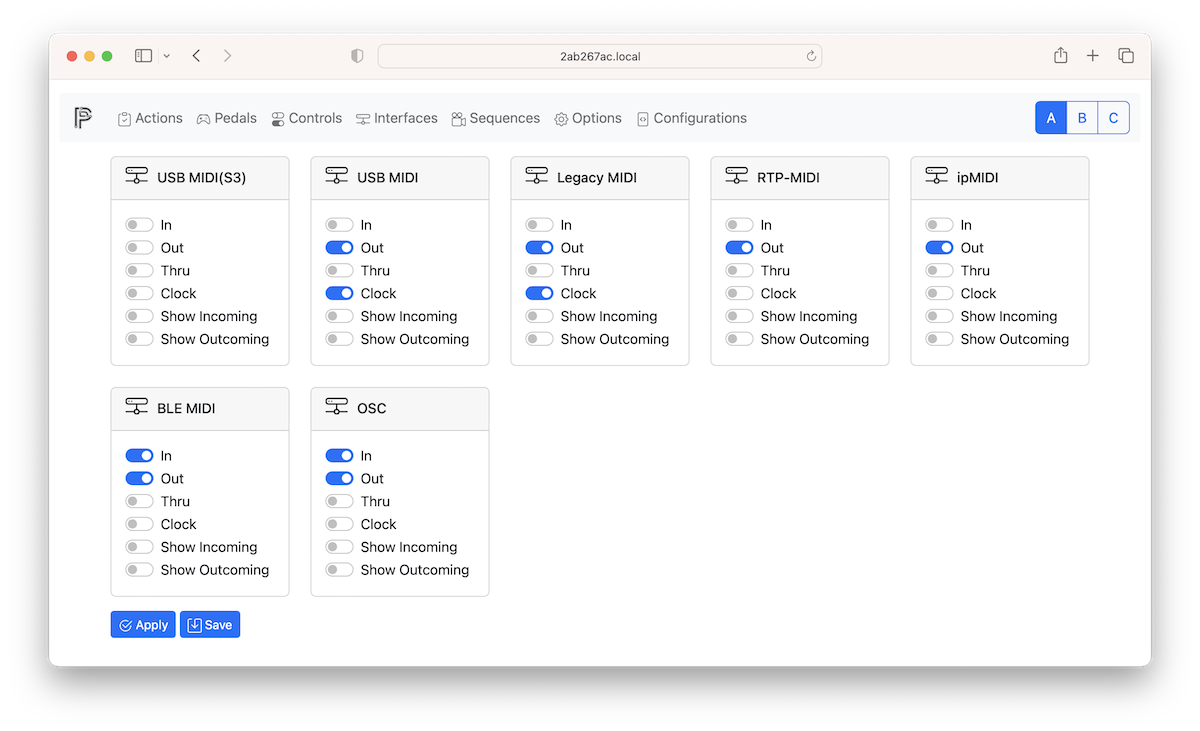
Task: Click the BLE MIDI interface icon
Action: (x=137, y=408)
